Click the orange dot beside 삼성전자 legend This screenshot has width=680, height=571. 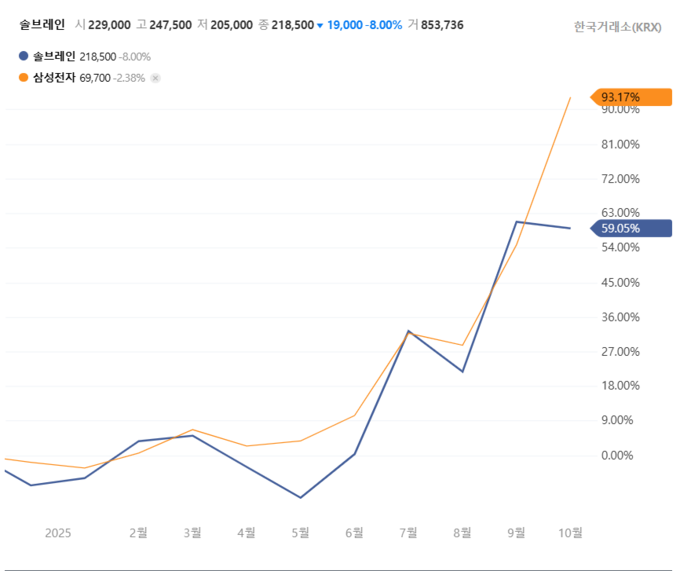point(23,77)
